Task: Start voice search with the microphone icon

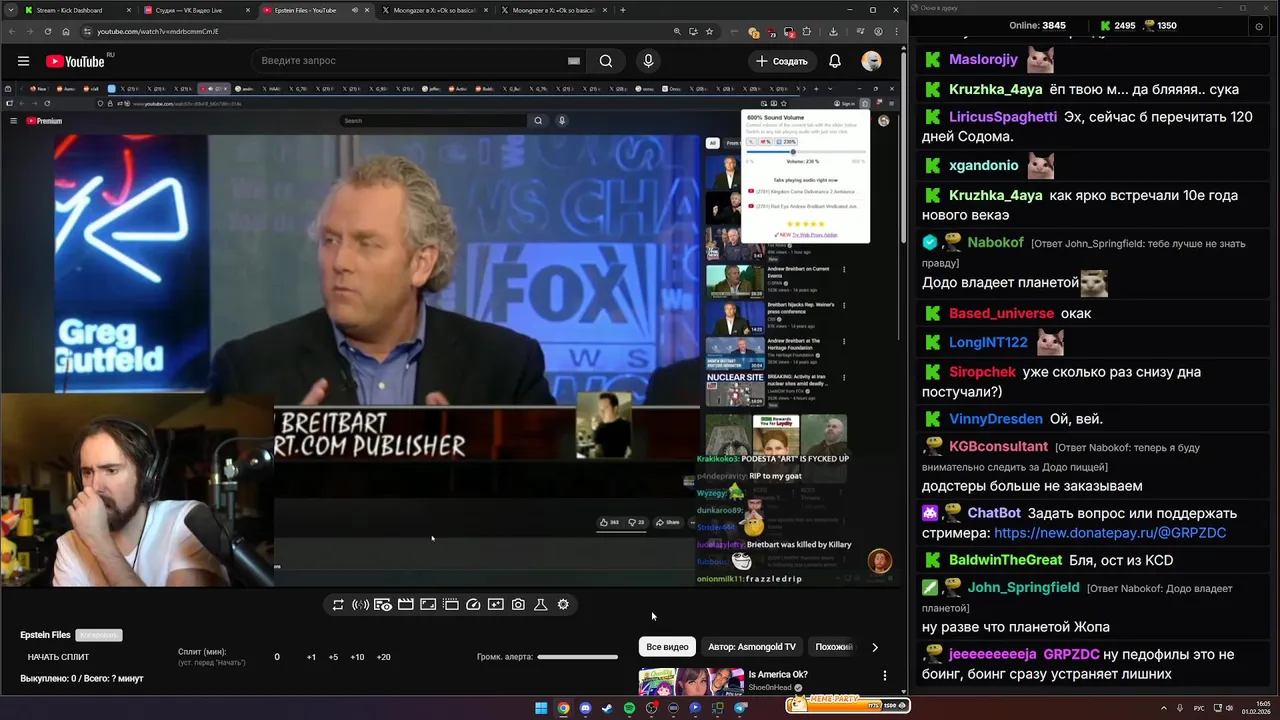Action: coord(648,61)
